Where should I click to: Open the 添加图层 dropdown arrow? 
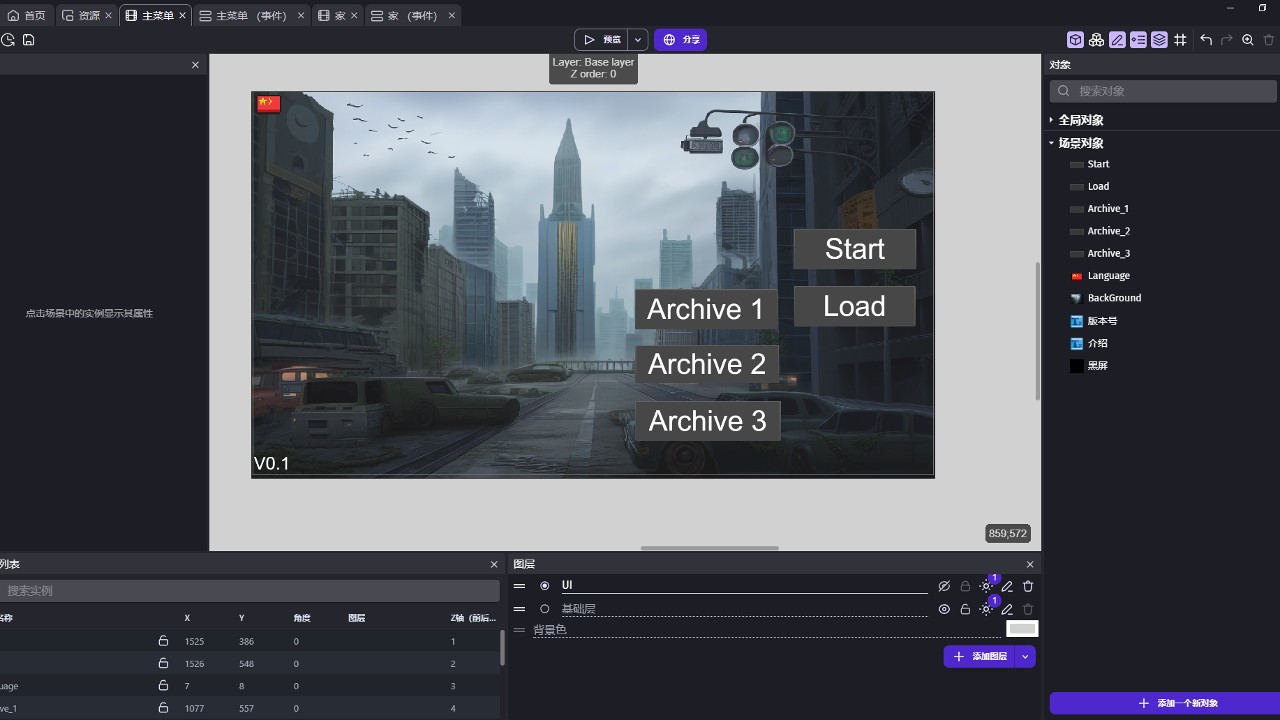tap(1024, 656)
